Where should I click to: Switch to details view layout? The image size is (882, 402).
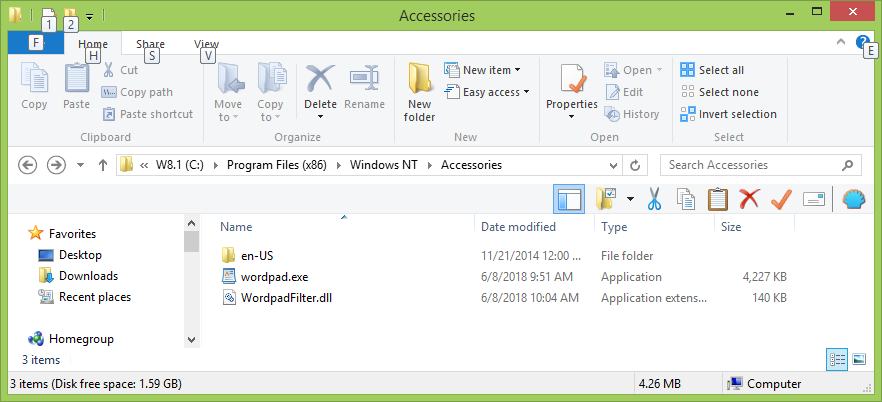[x=836, y=359]
